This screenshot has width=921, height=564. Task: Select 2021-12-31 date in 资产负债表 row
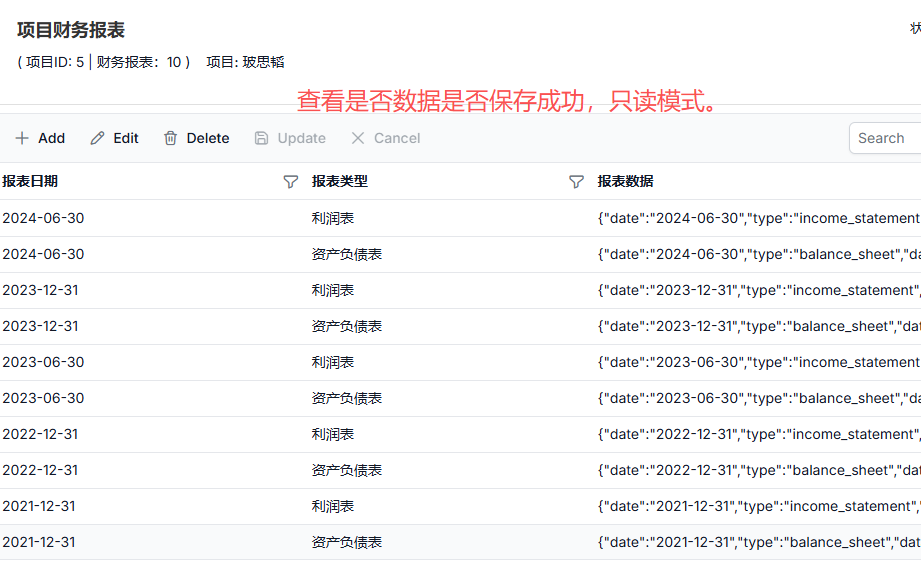(39, 542)
